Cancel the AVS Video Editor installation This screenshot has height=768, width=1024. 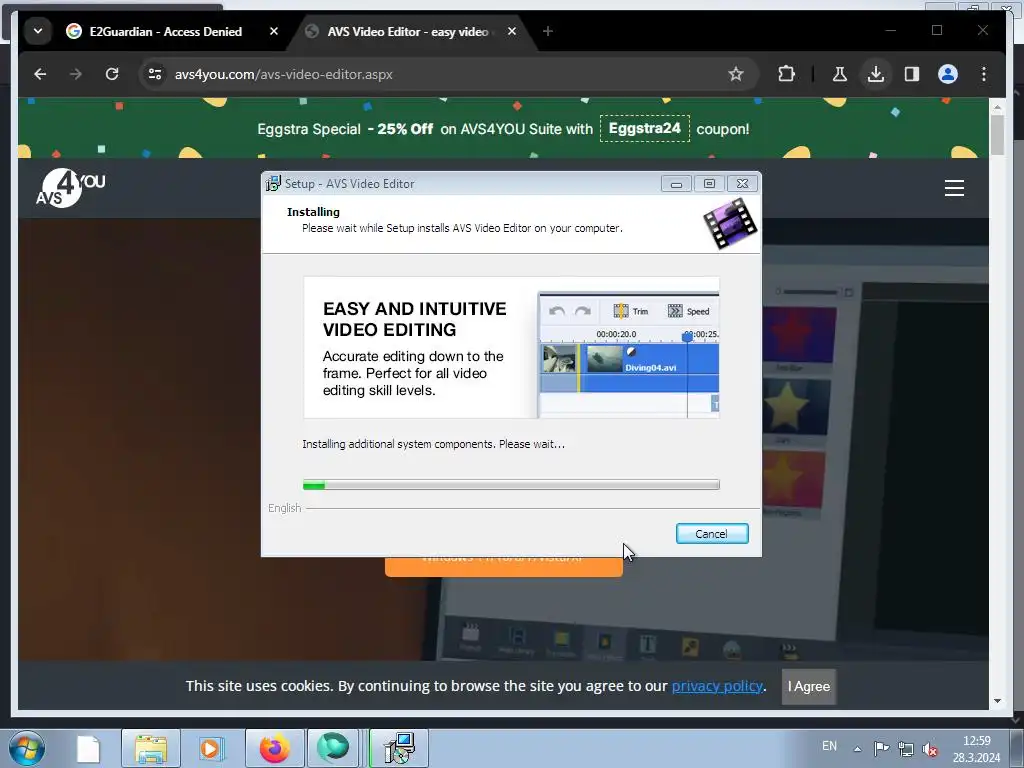pos(712,534)
